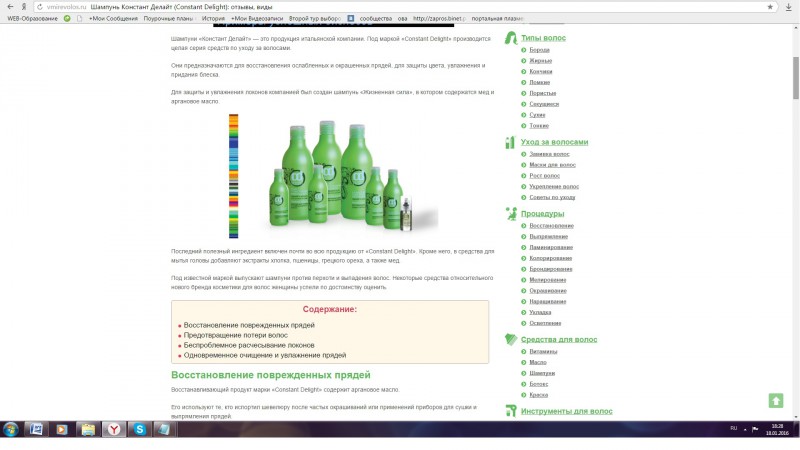Viewport: 800px width, 450px height.
Task: Open the 'Поурочные планы' bookmark
Action: point(168,18)
